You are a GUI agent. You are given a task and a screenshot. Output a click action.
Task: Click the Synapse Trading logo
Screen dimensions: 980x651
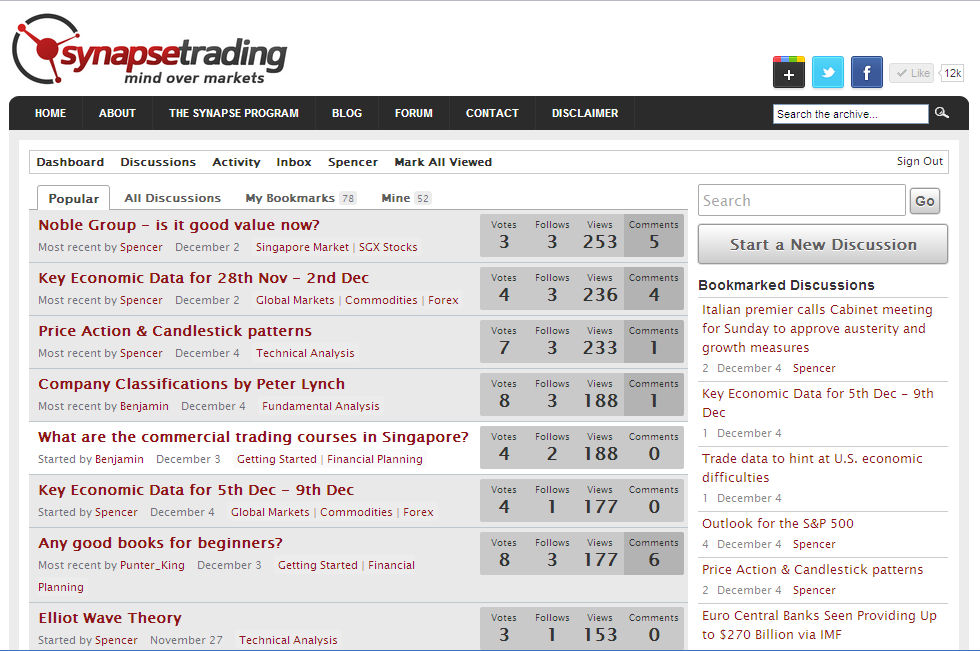[150, 52]
